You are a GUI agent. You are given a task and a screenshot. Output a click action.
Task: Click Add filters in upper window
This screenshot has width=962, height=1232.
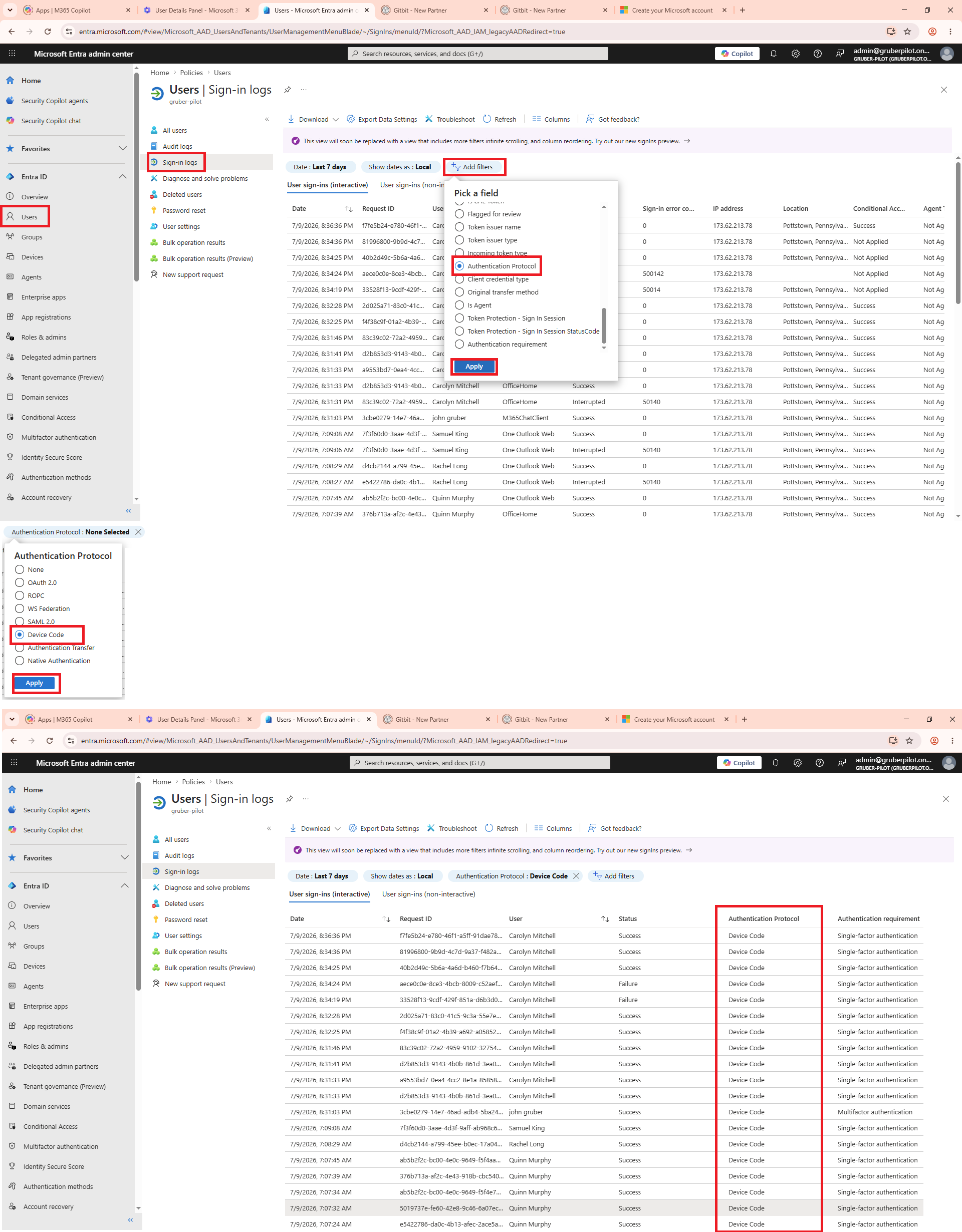(x=473, y=167)
